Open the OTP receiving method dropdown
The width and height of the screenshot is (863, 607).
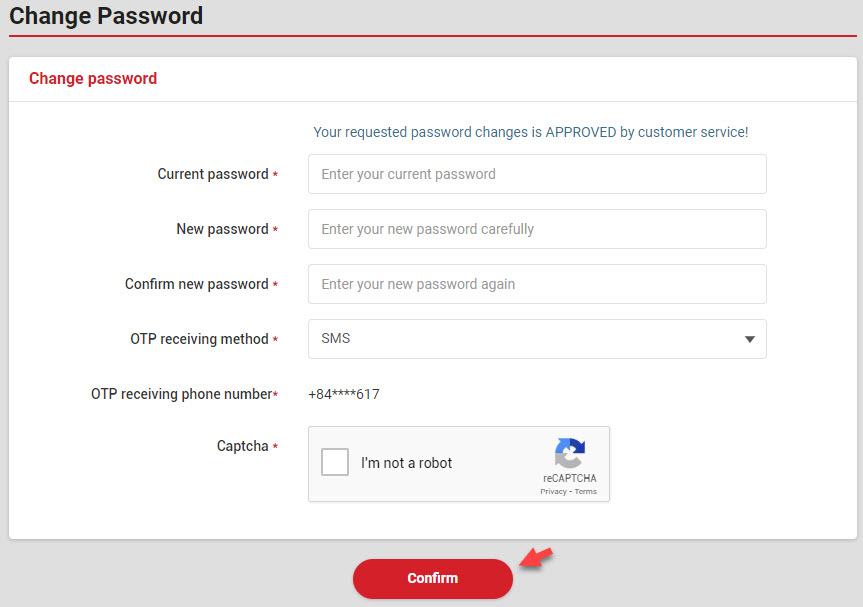point(537,339)
